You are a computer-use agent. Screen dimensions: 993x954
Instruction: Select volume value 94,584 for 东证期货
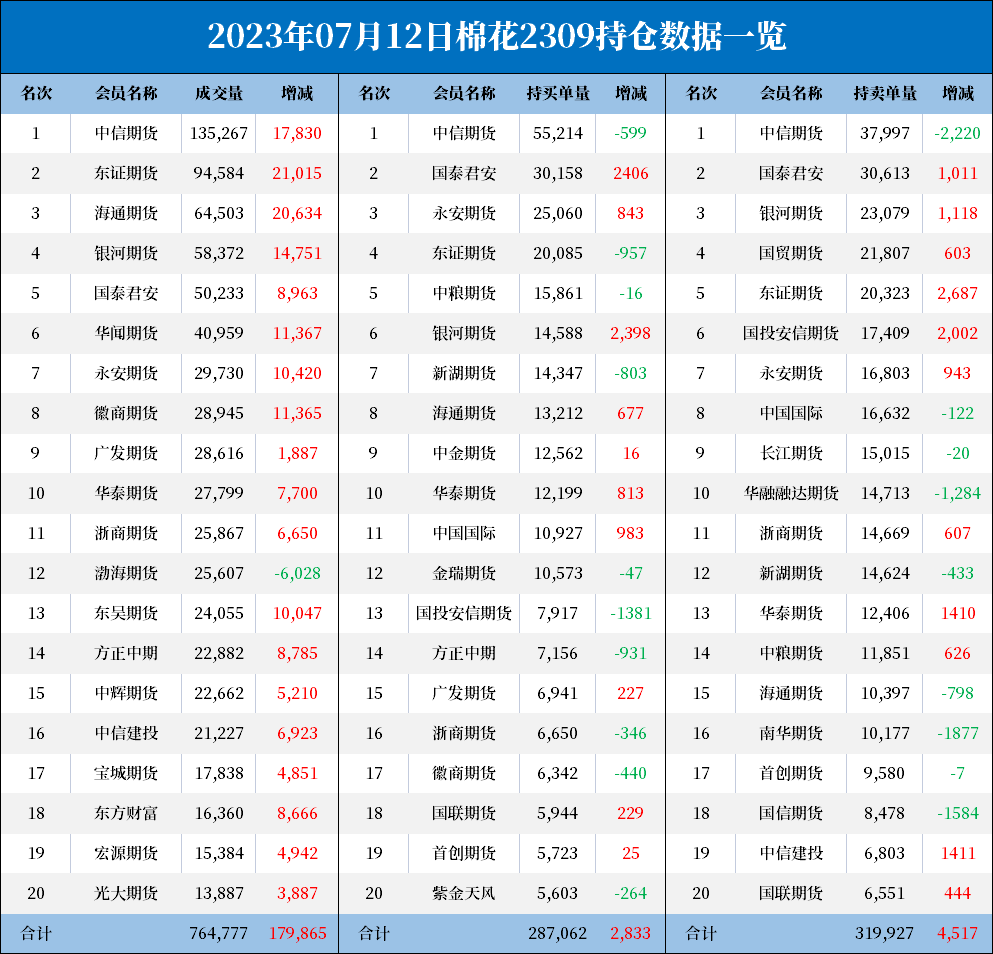(218, 173)
